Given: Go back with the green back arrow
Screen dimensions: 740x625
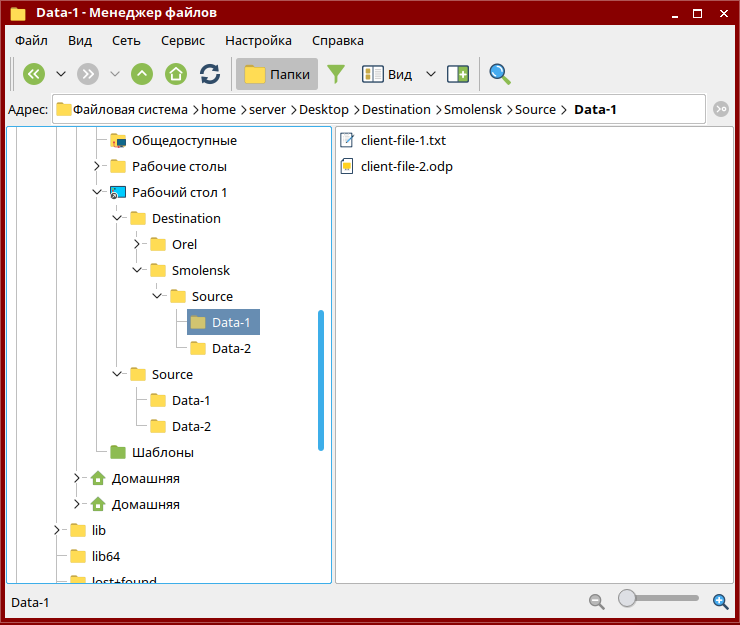Looking at the screenshot, I should (34, 74).
